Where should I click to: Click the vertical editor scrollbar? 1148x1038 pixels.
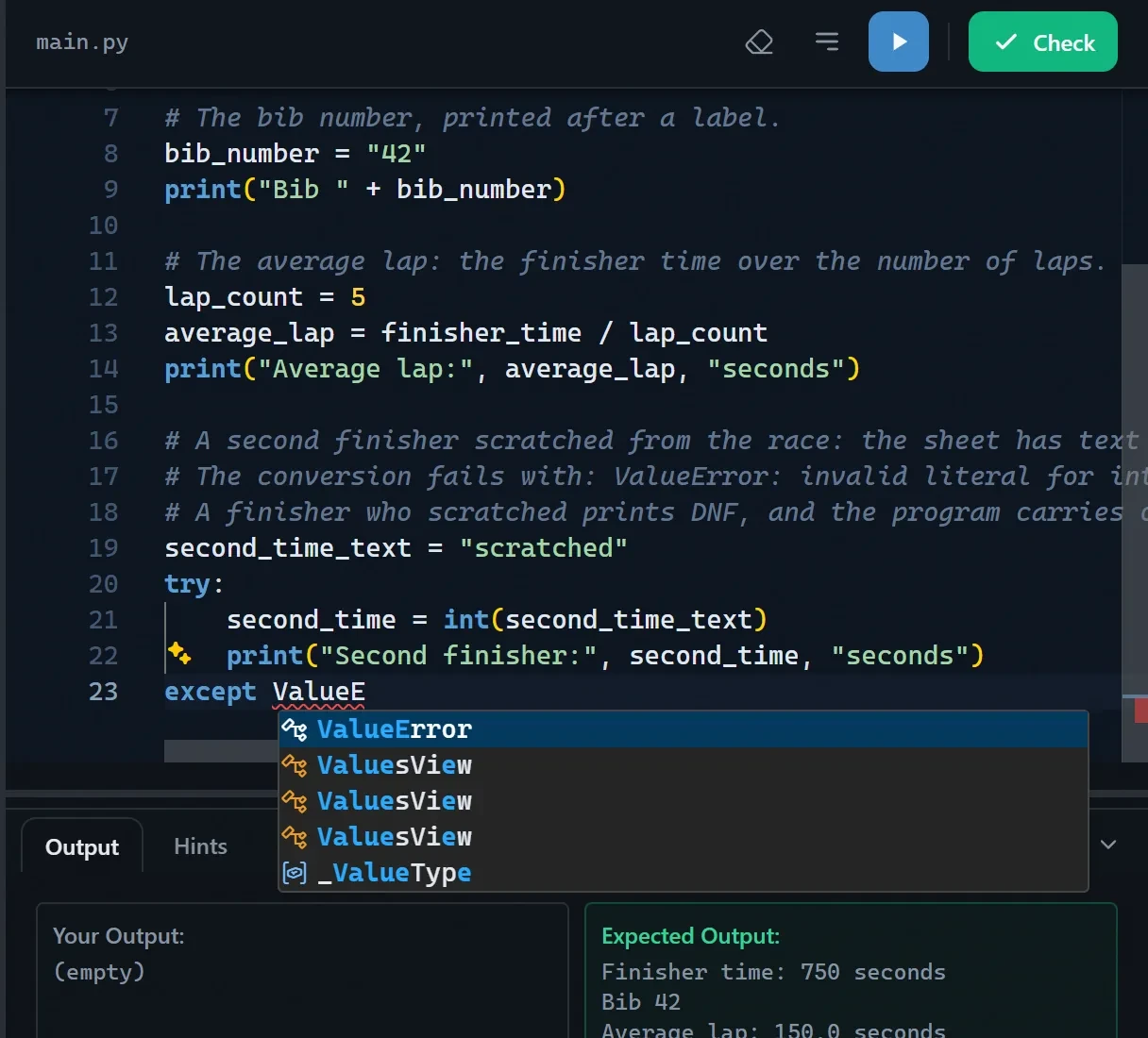pyautogui.click(x=1134, y=512)
